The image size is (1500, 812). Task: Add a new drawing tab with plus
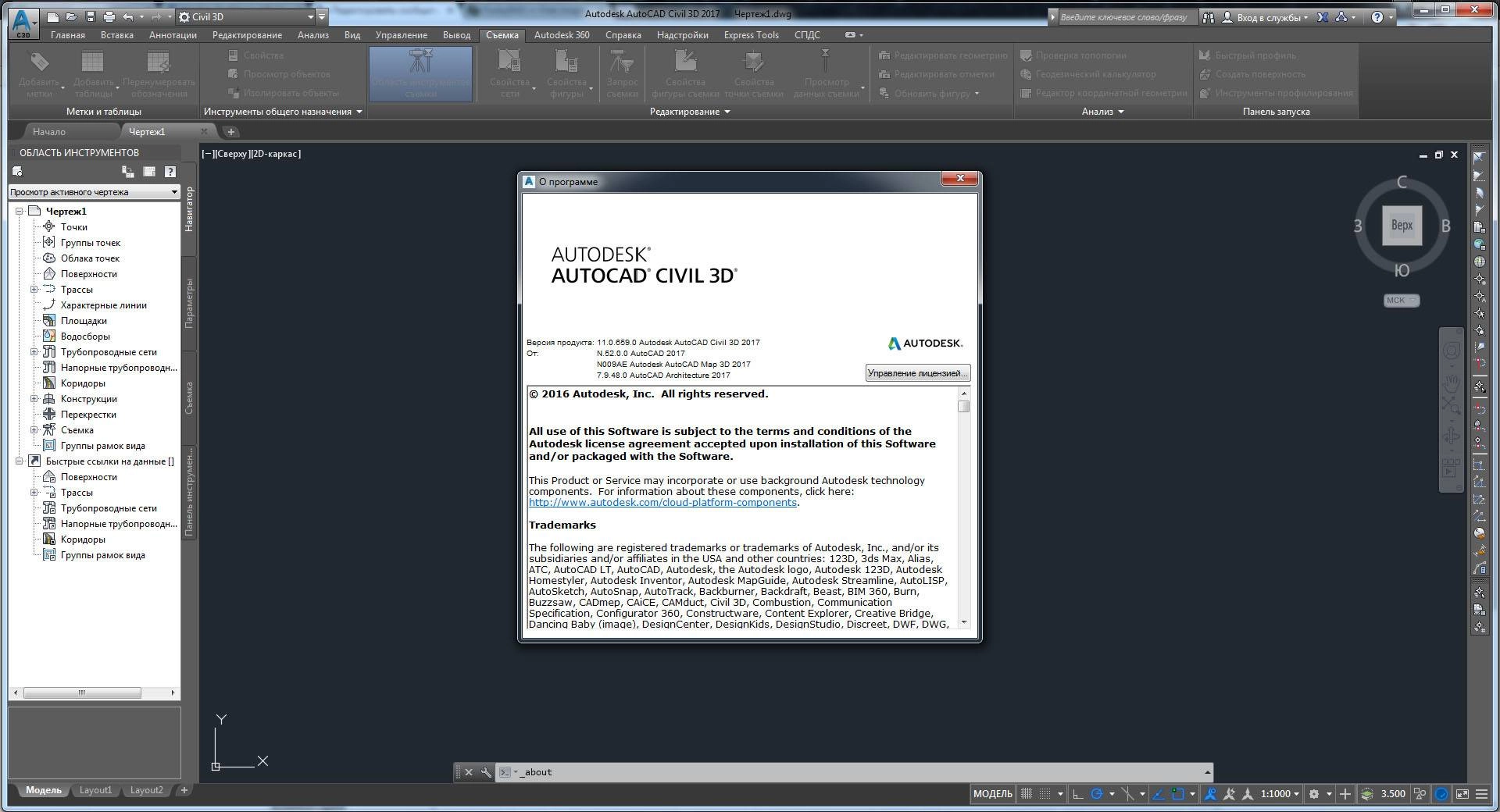pyautogui.click(x=231, y=132)
